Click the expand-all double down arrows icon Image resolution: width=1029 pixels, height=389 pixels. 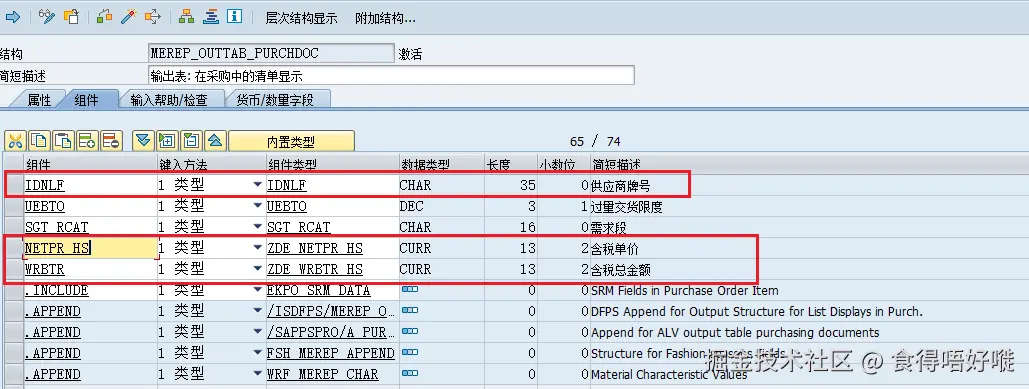[x=144, y=140]
